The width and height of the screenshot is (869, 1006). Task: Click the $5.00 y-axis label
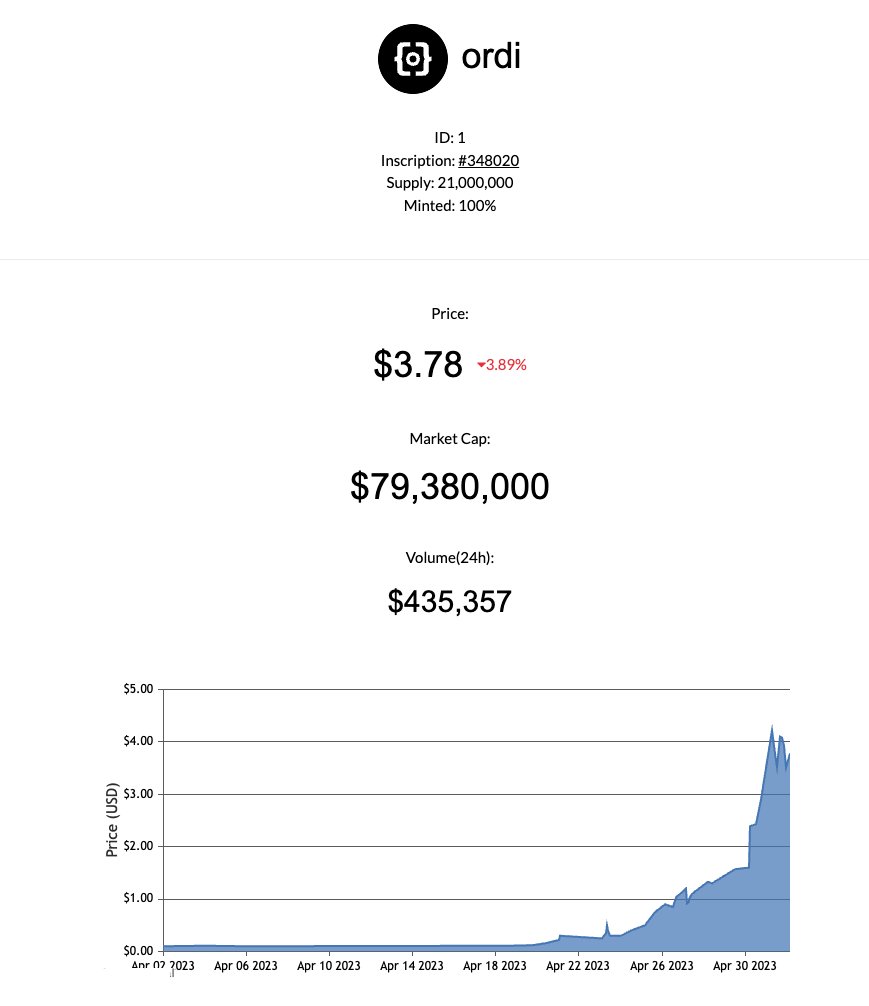(x=139, y=689)
